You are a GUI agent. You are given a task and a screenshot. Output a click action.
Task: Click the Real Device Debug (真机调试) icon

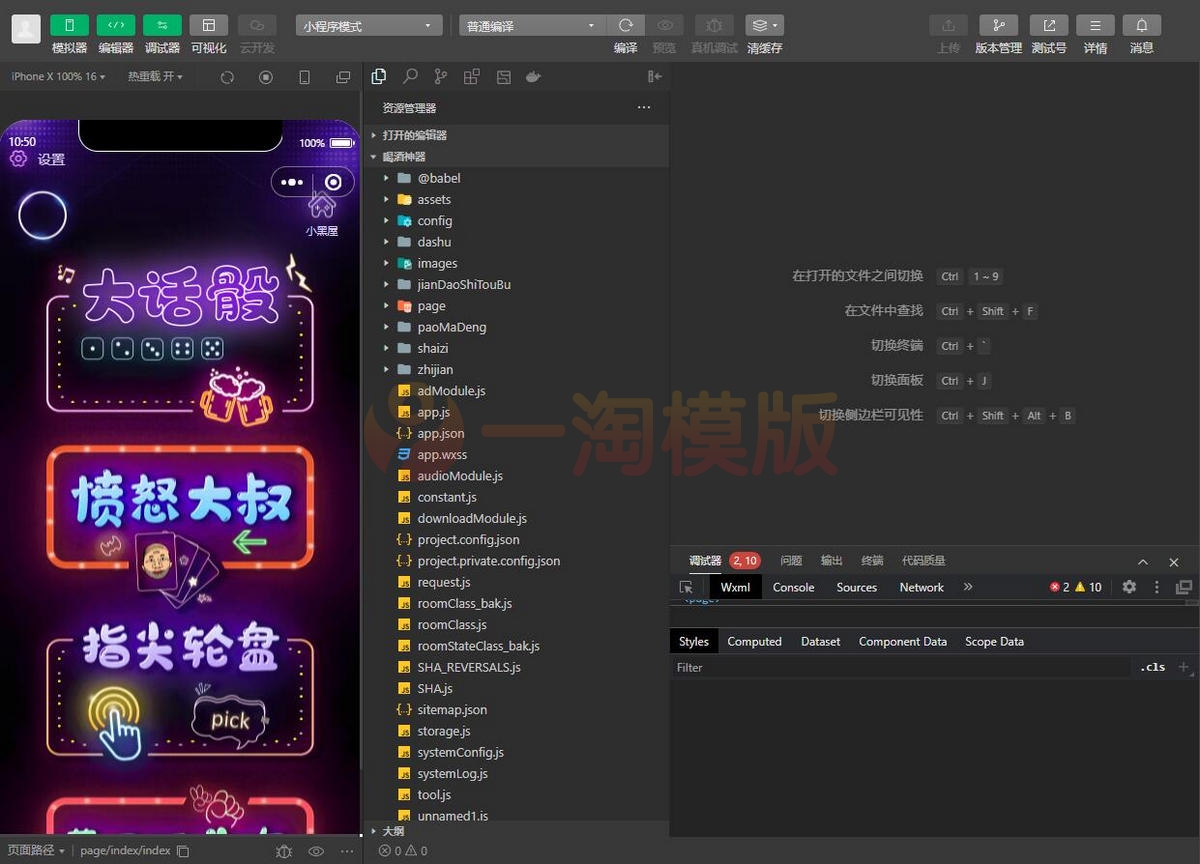pyautogui.click(x=714, y=25)
